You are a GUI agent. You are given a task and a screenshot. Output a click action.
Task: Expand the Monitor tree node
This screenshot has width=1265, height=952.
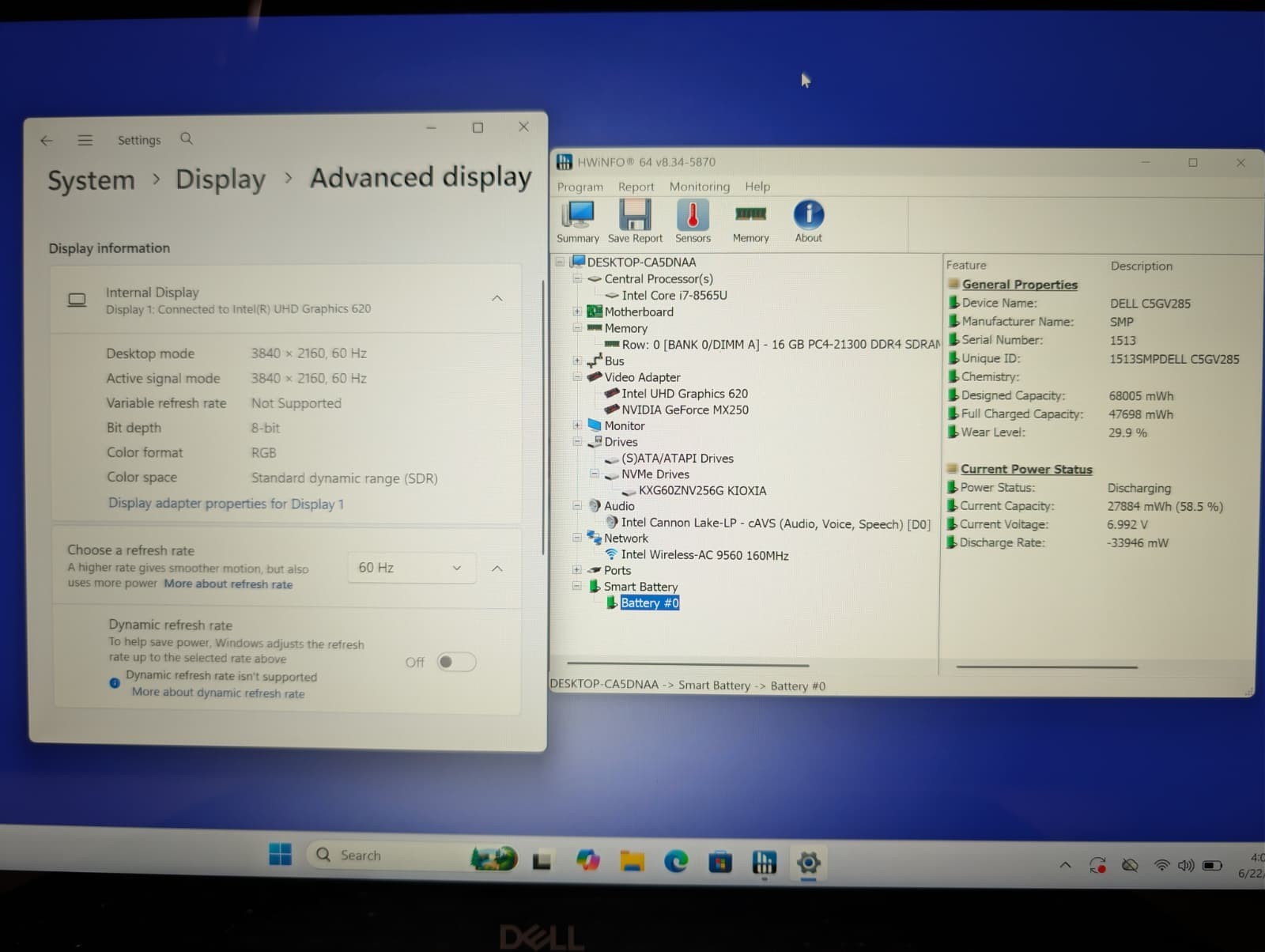pos(577,425)
